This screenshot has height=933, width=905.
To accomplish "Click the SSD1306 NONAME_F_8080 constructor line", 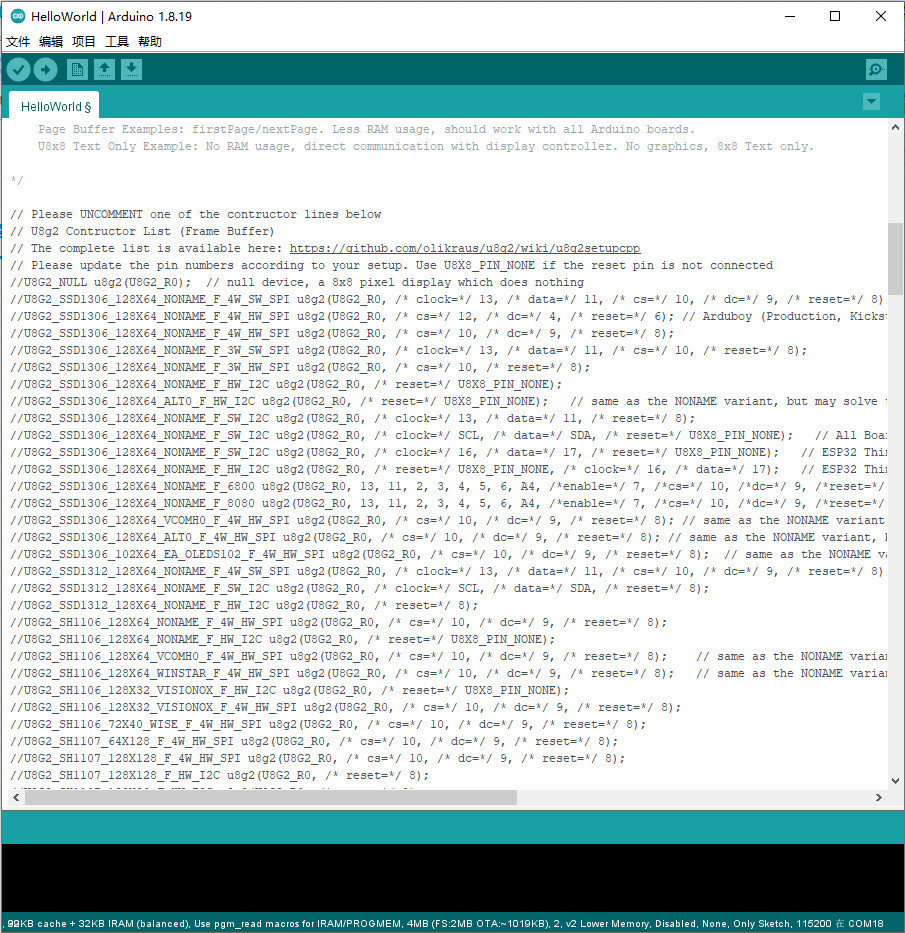I will 448,503.
